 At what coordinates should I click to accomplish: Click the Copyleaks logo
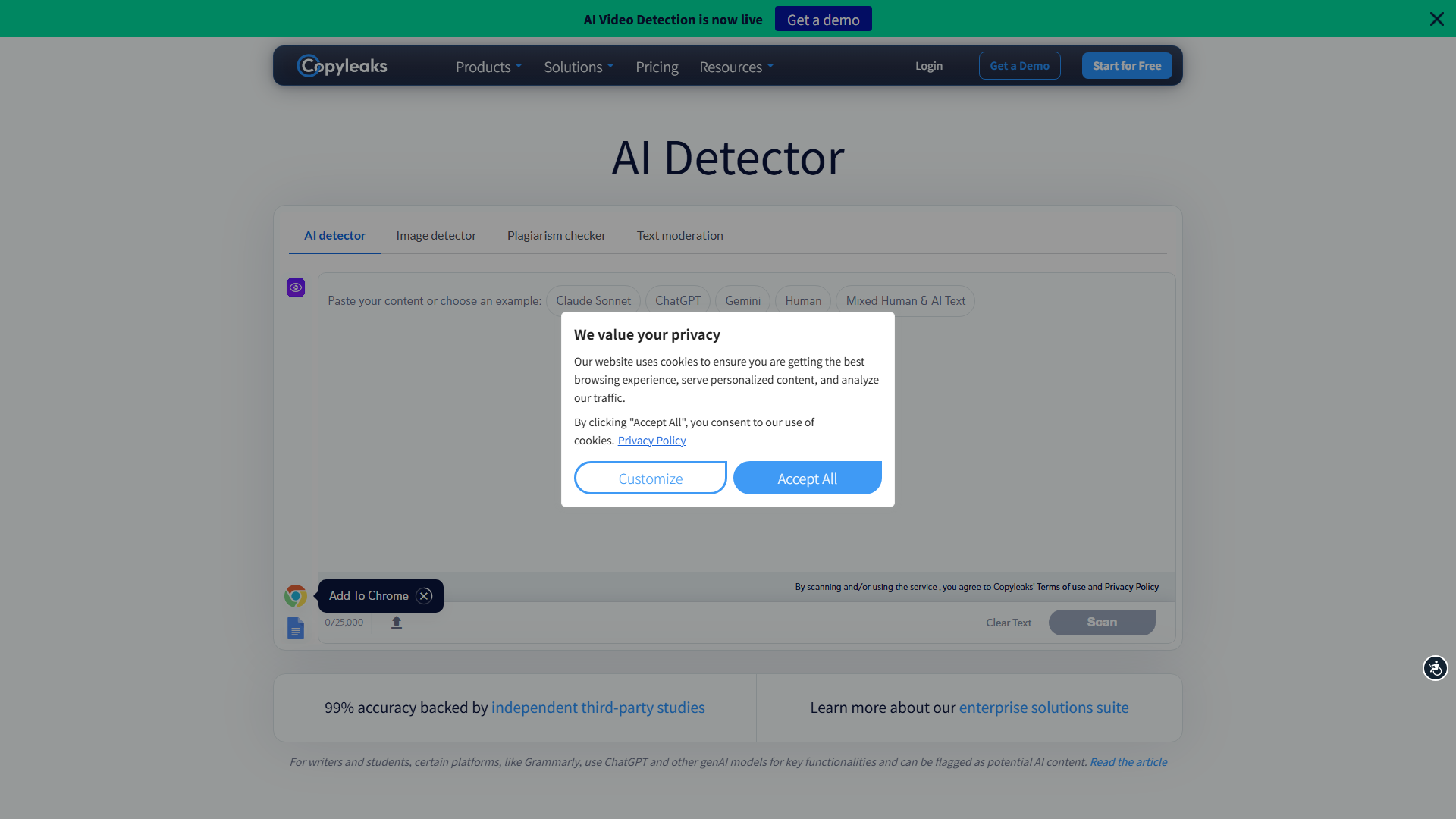pos(342,66)
